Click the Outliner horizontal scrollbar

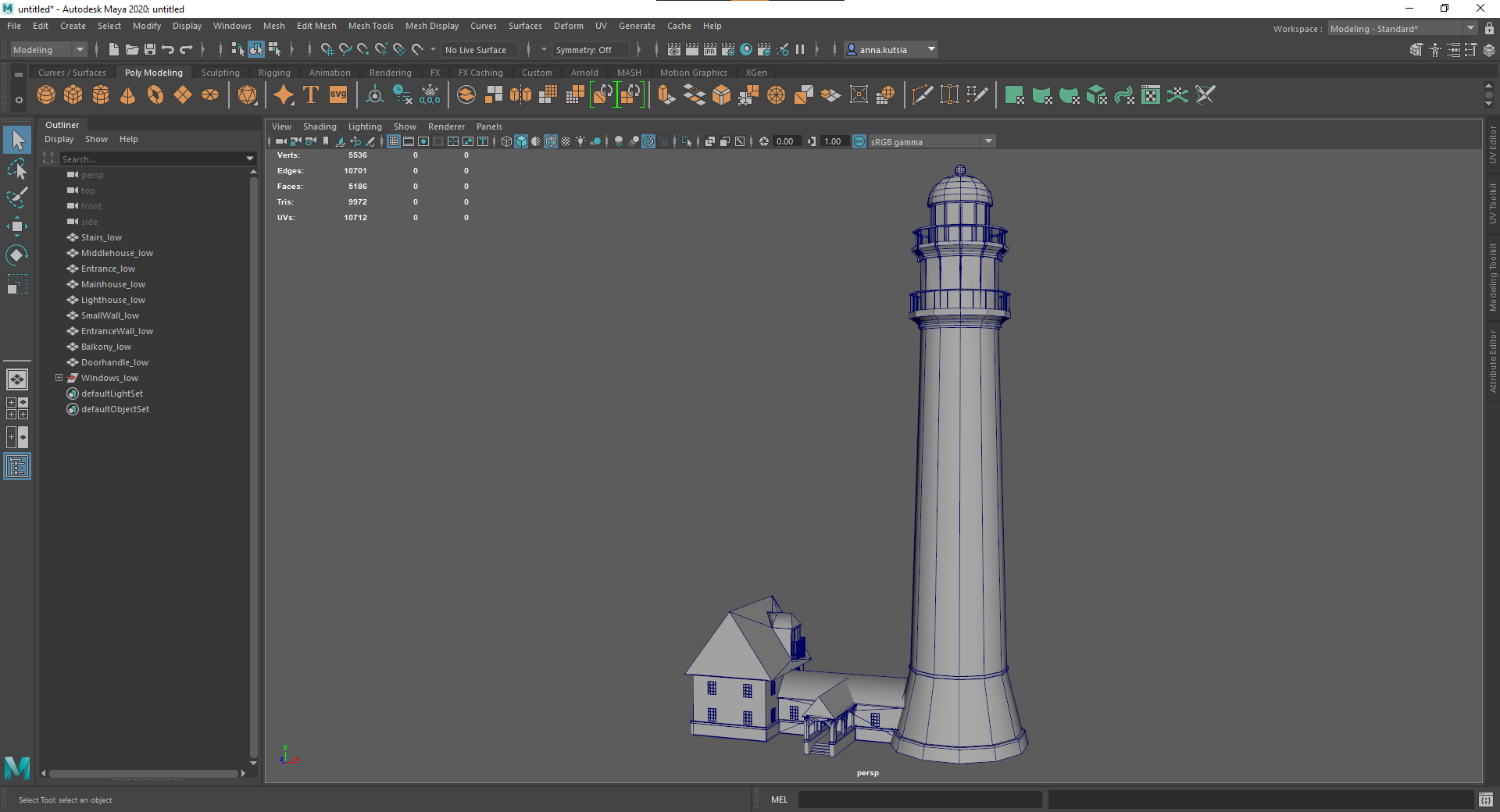[144, 774]
